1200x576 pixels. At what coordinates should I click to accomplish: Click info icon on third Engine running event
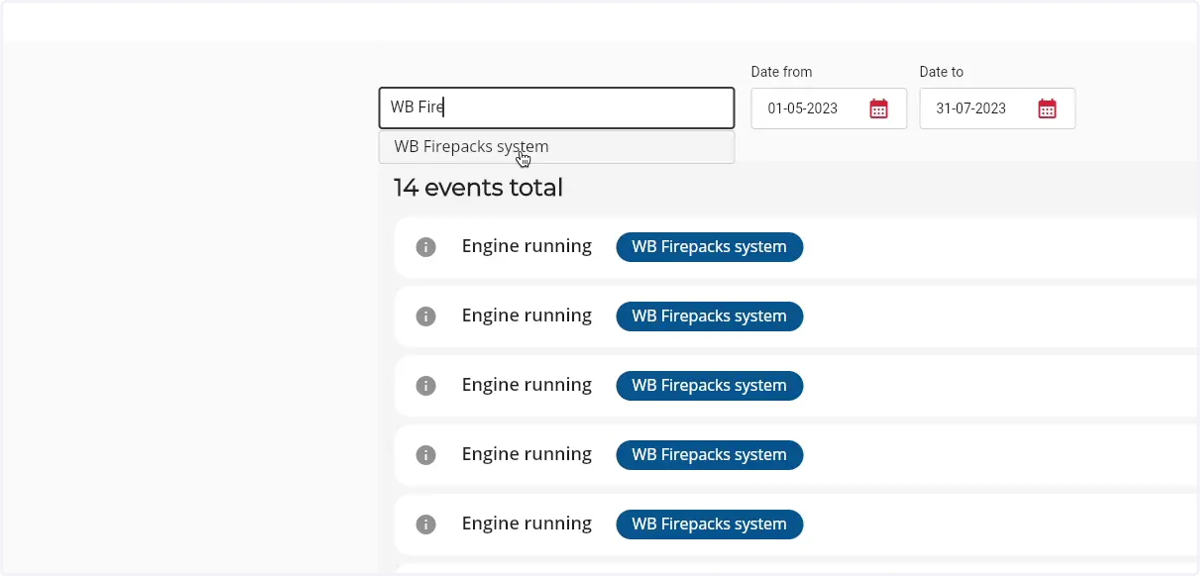[x=426, y=385]
